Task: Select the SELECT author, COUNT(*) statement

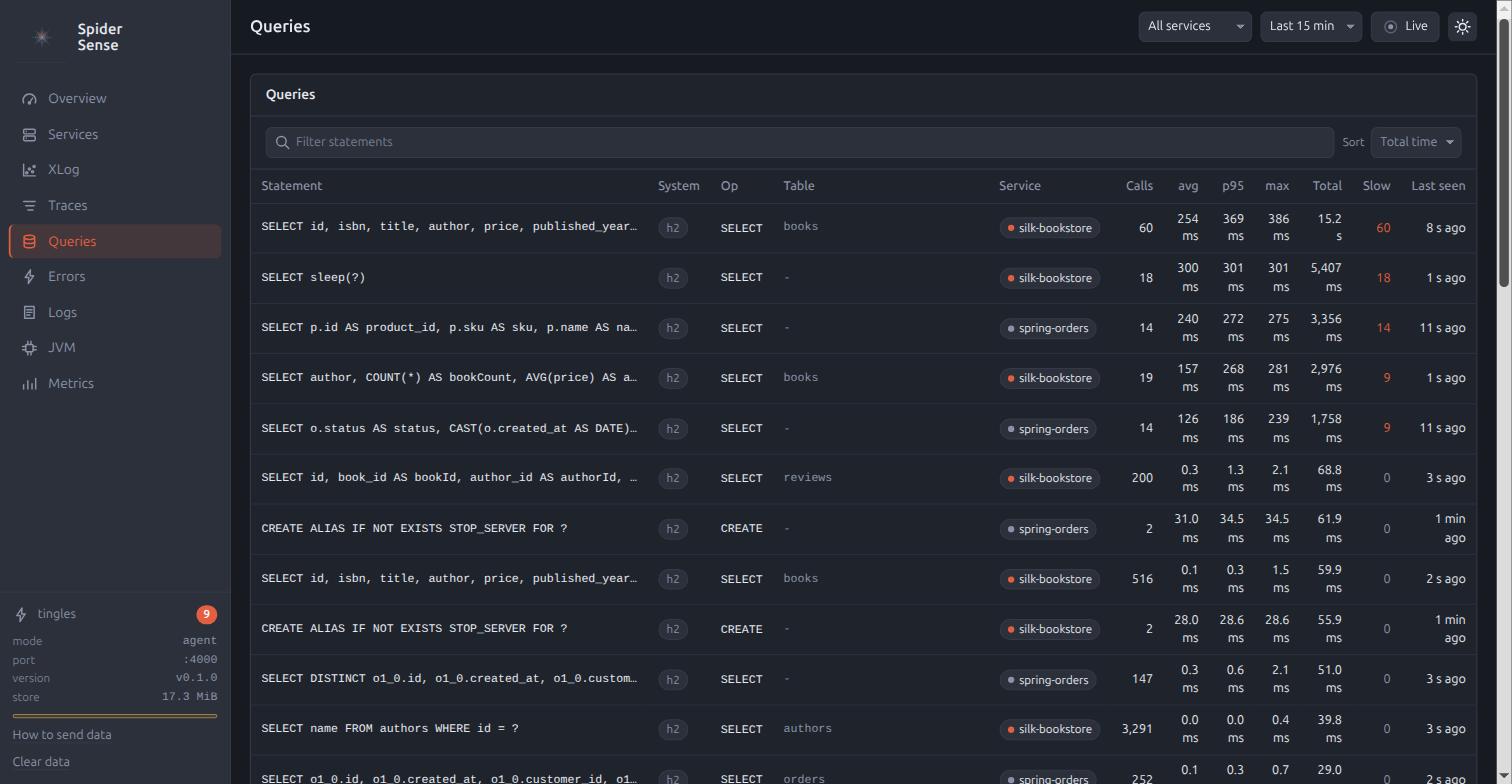Action: pos(449,378)
